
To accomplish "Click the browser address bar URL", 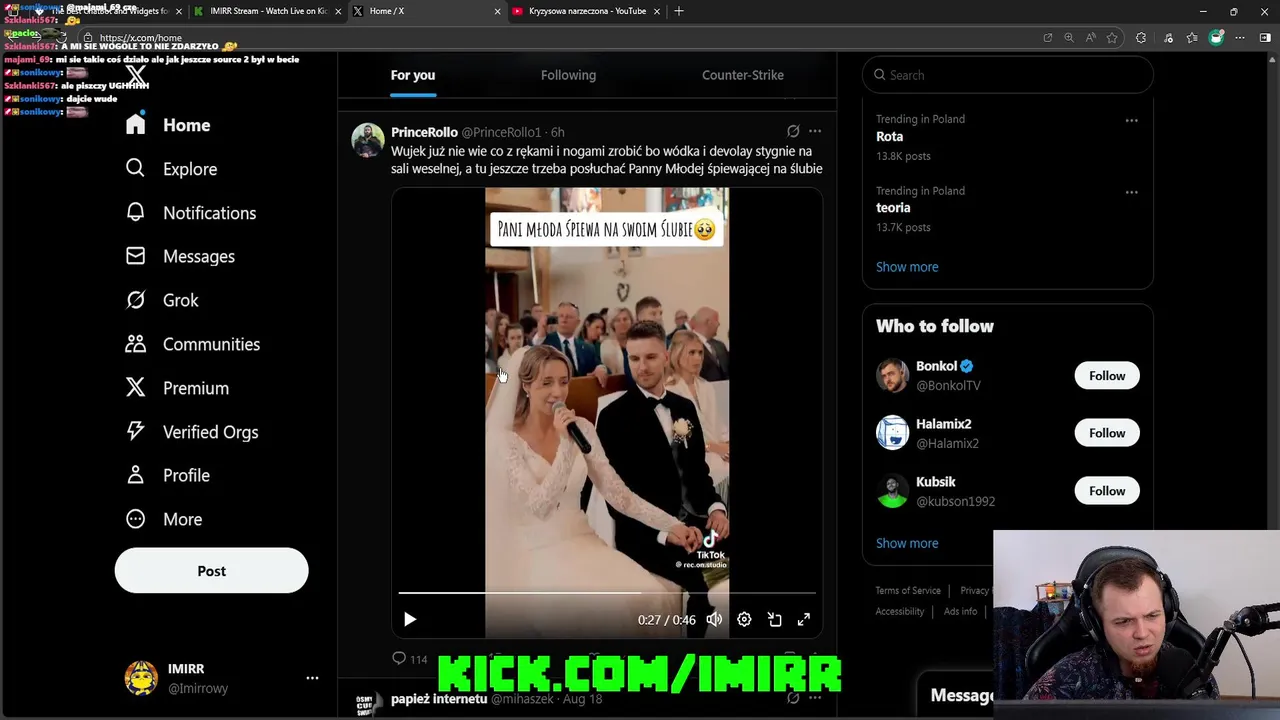I will pyautogui.click(x=141, y=38).
